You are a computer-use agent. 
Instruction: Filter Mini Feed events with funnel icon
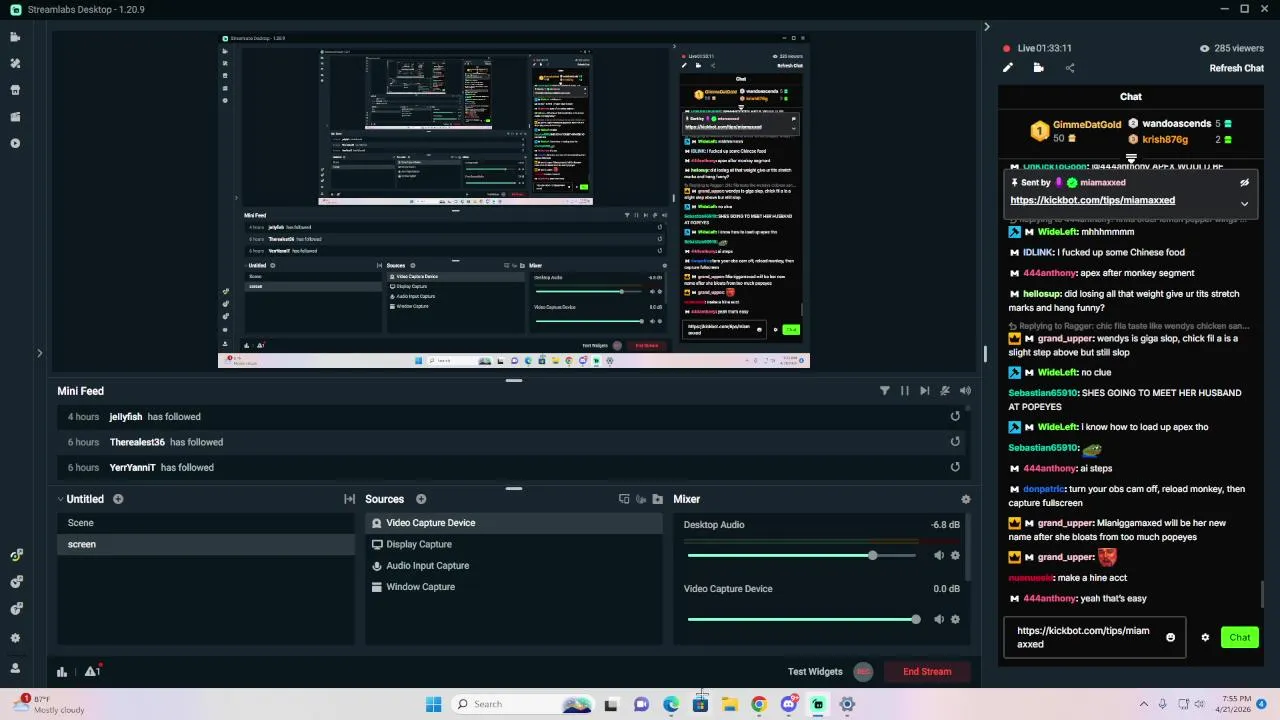884,391
